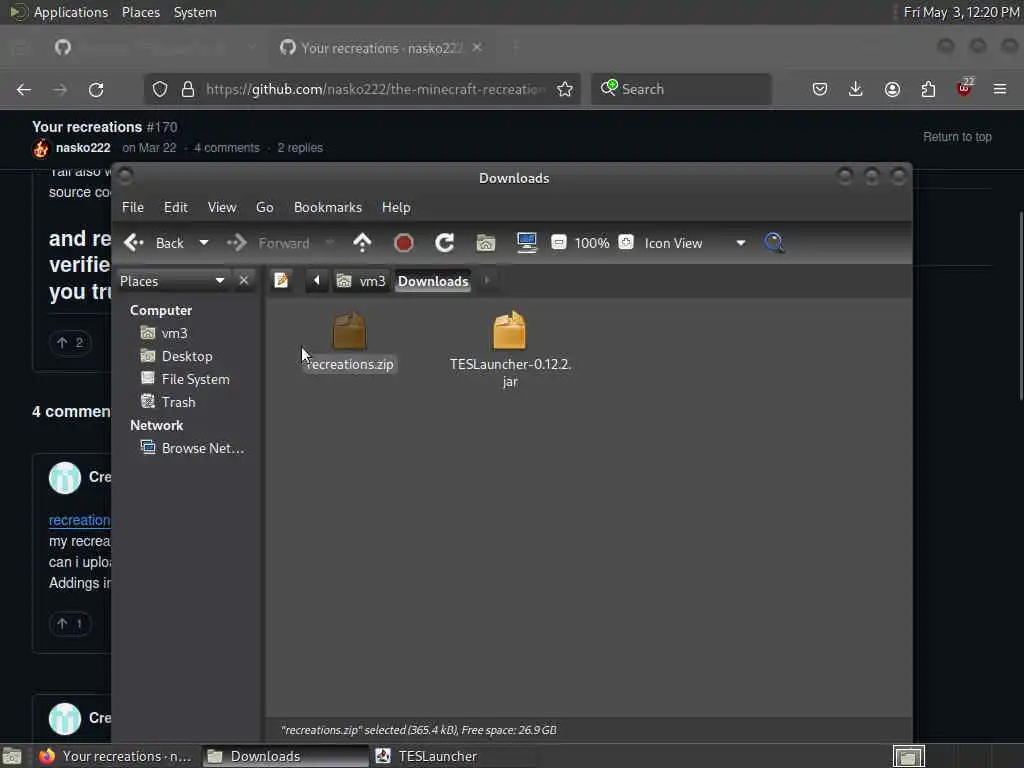The width and height of the screenshot is (1024, 768).
Task: Open Places menu in top panel
Action: 141,12
